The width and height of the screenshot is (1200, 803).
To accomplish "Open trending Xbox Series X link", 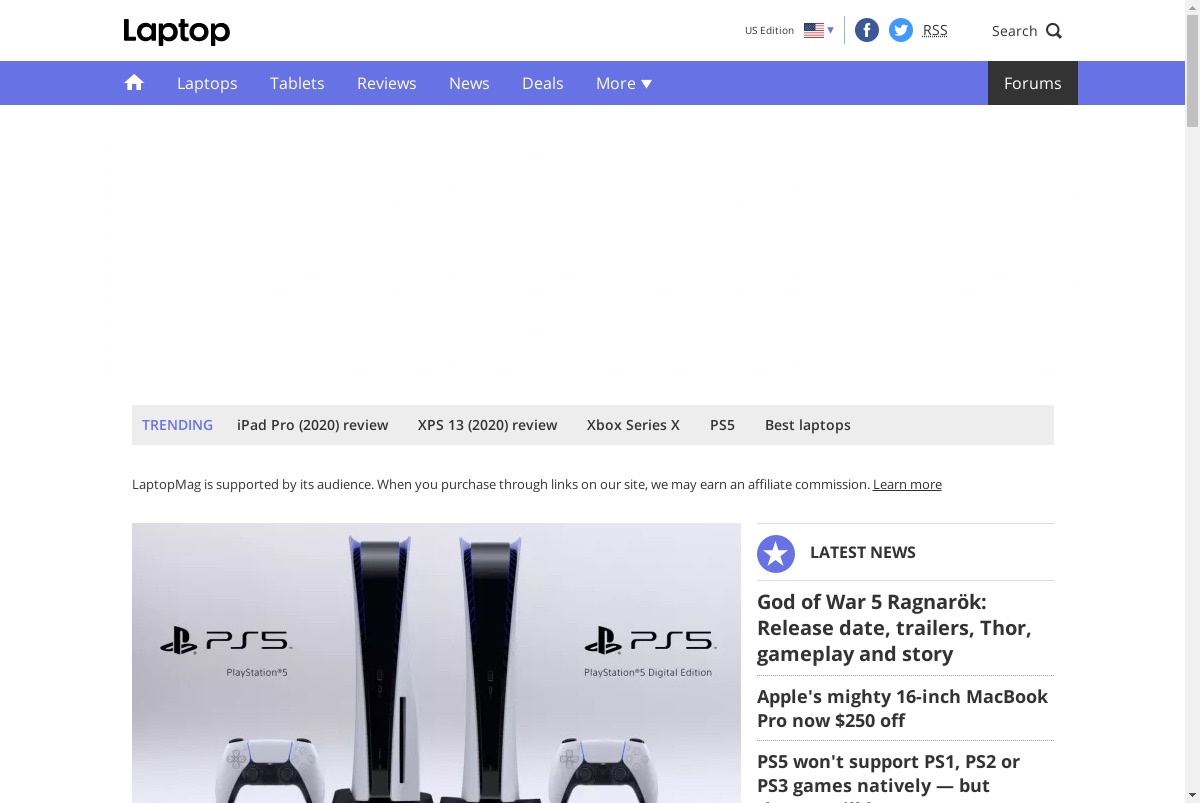I will click(633, 425).
